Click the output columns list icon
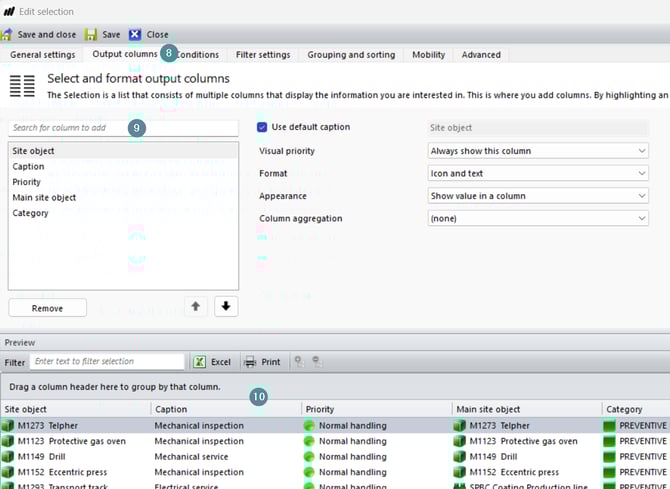670x489 pixels. click(22, 86)
